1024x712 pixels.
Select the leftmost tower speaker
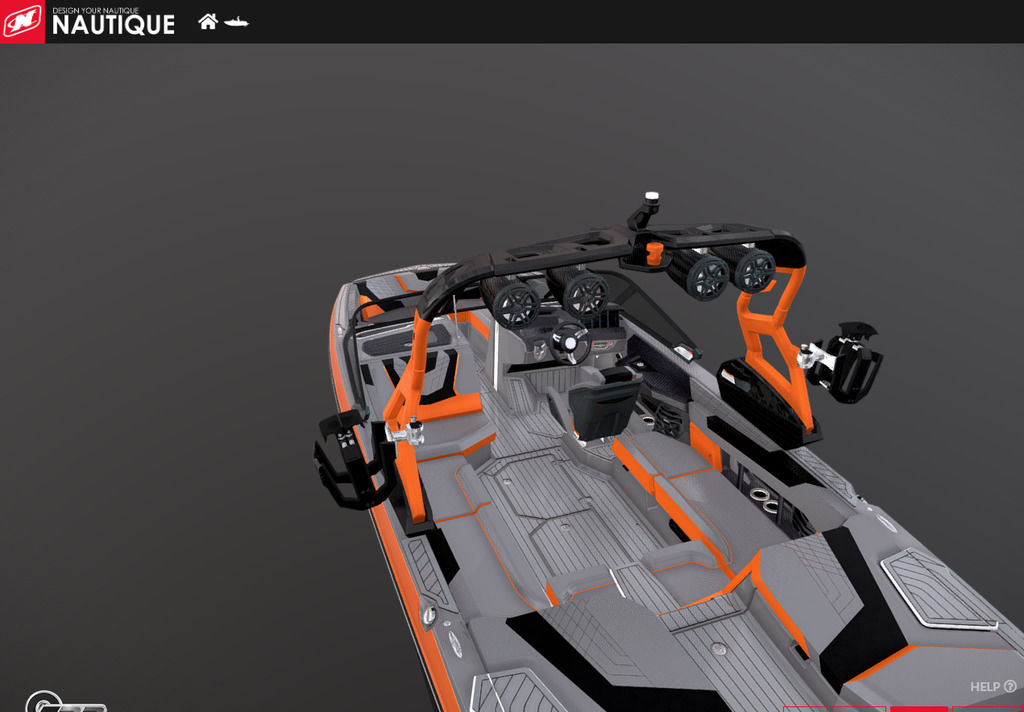(x=514, y=303)
